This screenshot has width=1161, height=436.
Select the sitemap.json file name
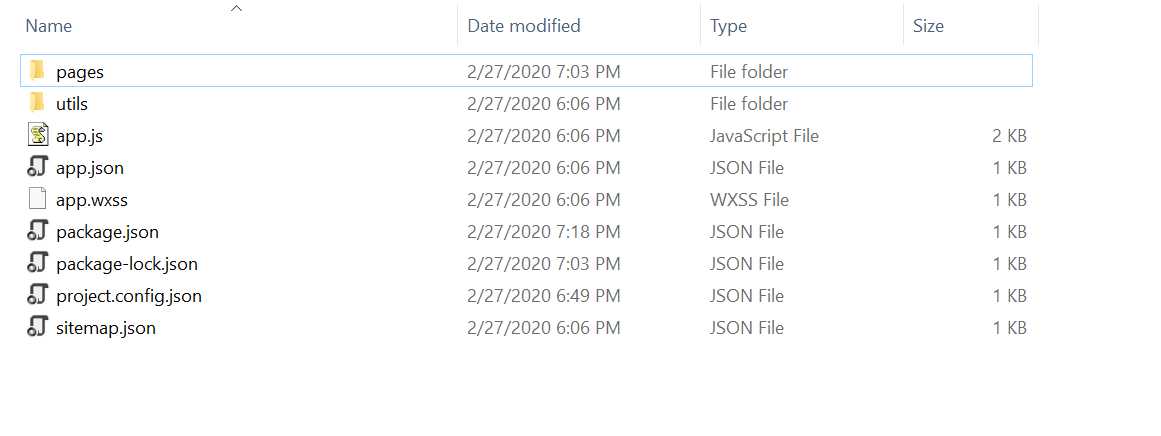[x=106, y=327]
